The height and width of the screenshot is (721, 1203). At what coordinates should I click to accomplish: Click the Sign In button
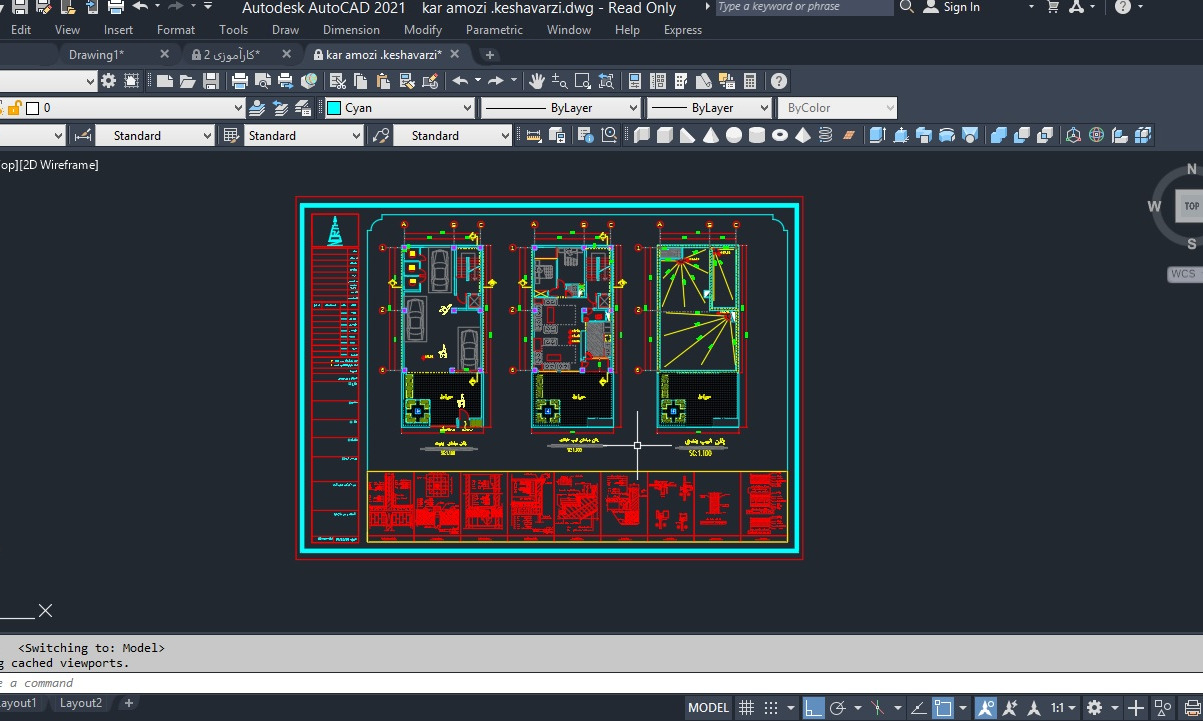click(951, 7)
